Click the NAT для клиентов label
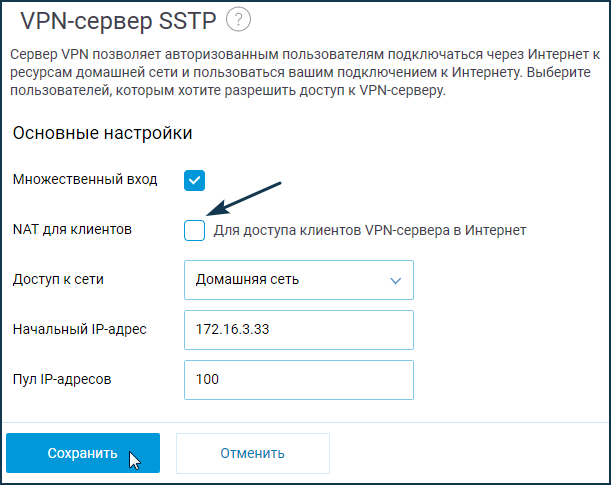Screen dimensions: 611x485 pyautogui.click(x=72, y=229)
